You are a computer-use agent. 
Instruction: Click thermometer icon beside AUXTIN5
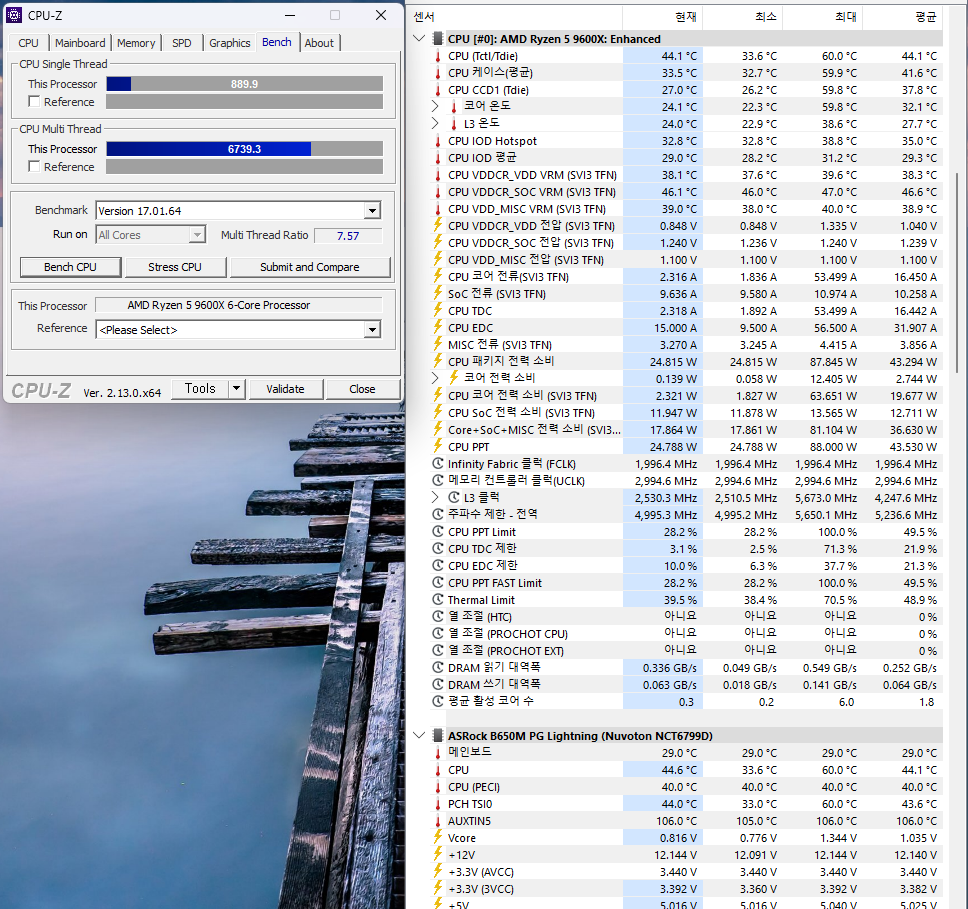click(438, 821)
